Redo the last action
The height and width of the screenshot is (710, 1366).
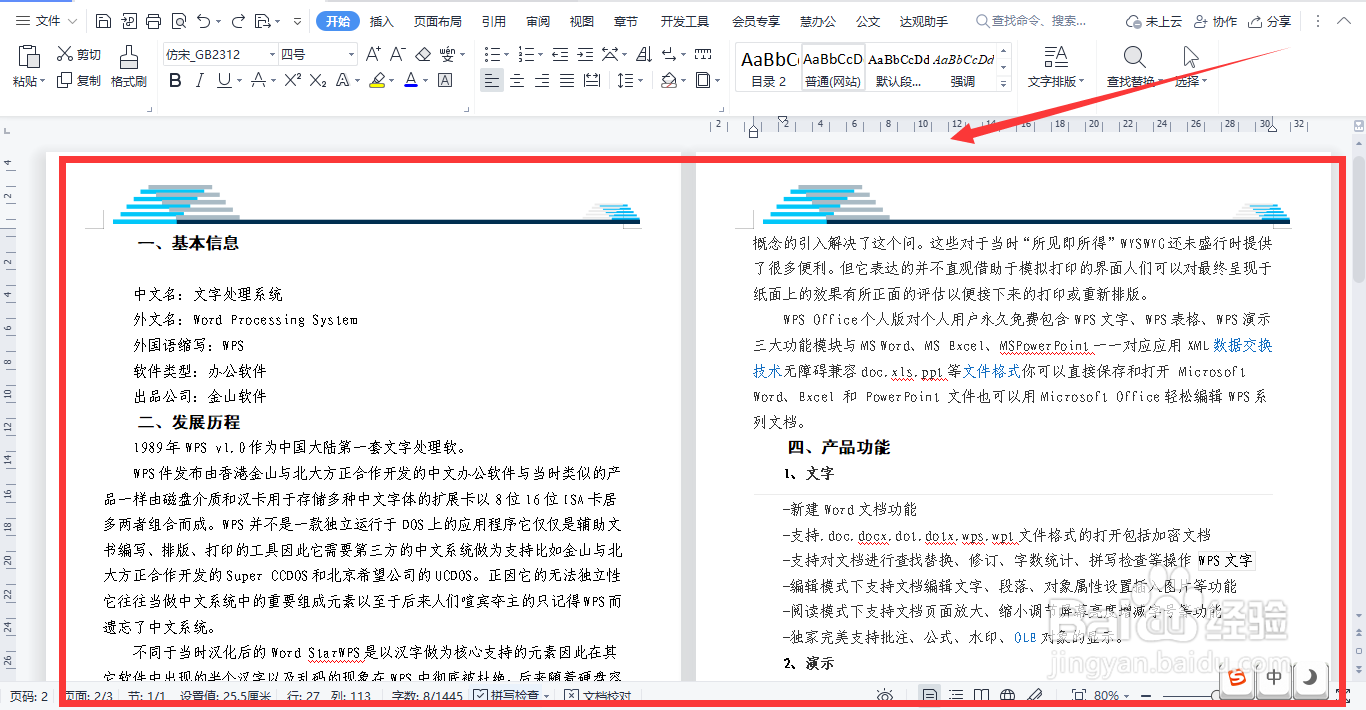click(238, 21)
